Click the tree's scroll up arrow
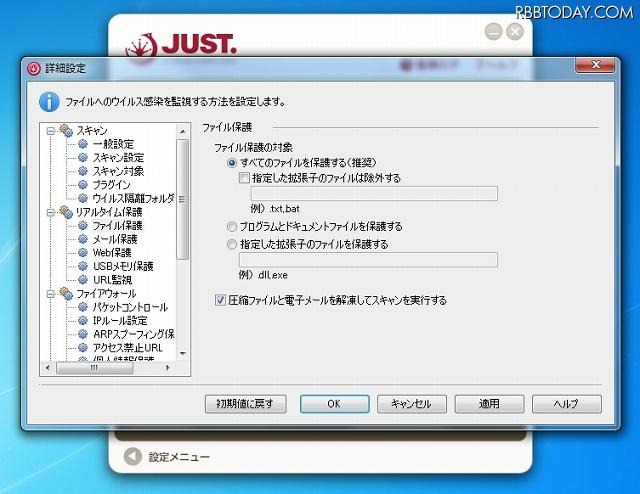This screenshot has height=494, width=640. [182, 131]
